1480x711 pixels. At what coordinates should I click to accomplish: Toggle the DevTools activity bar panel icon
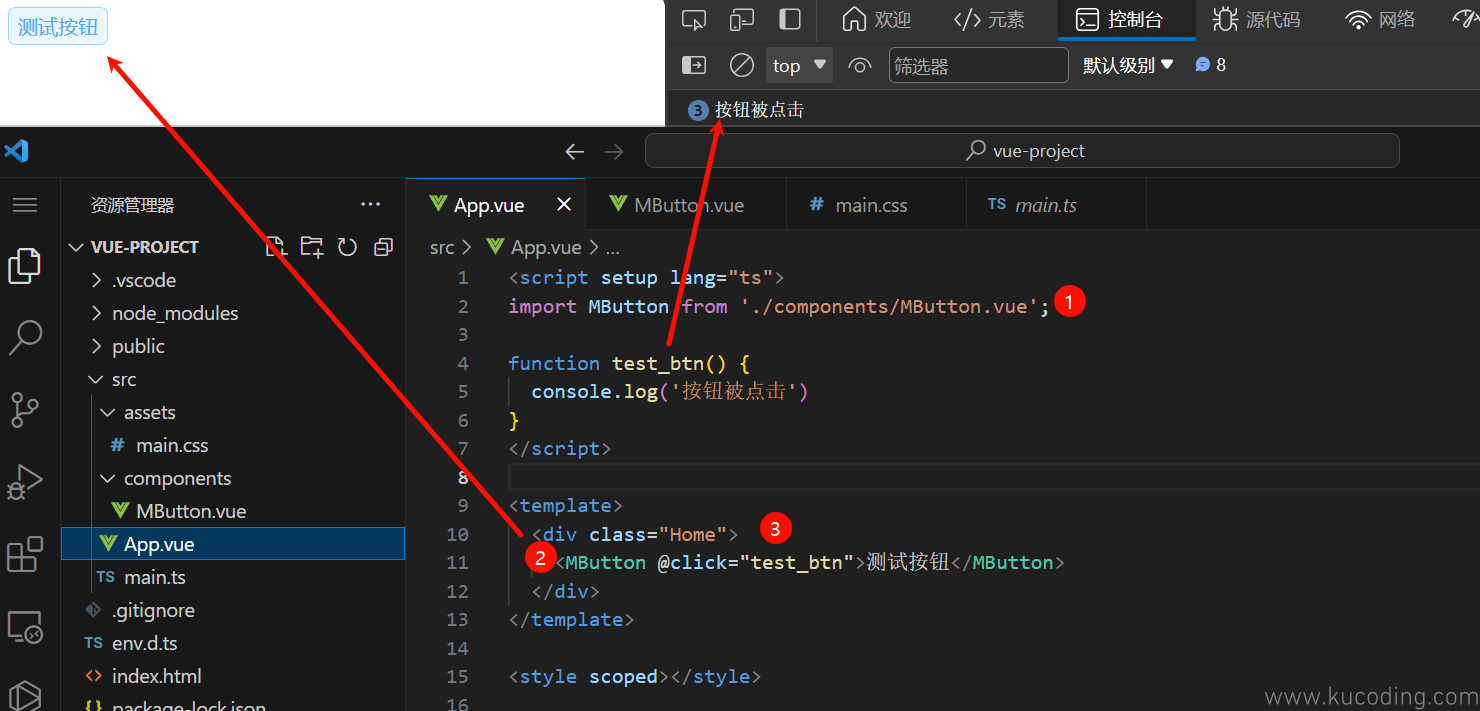click(790, 19)
